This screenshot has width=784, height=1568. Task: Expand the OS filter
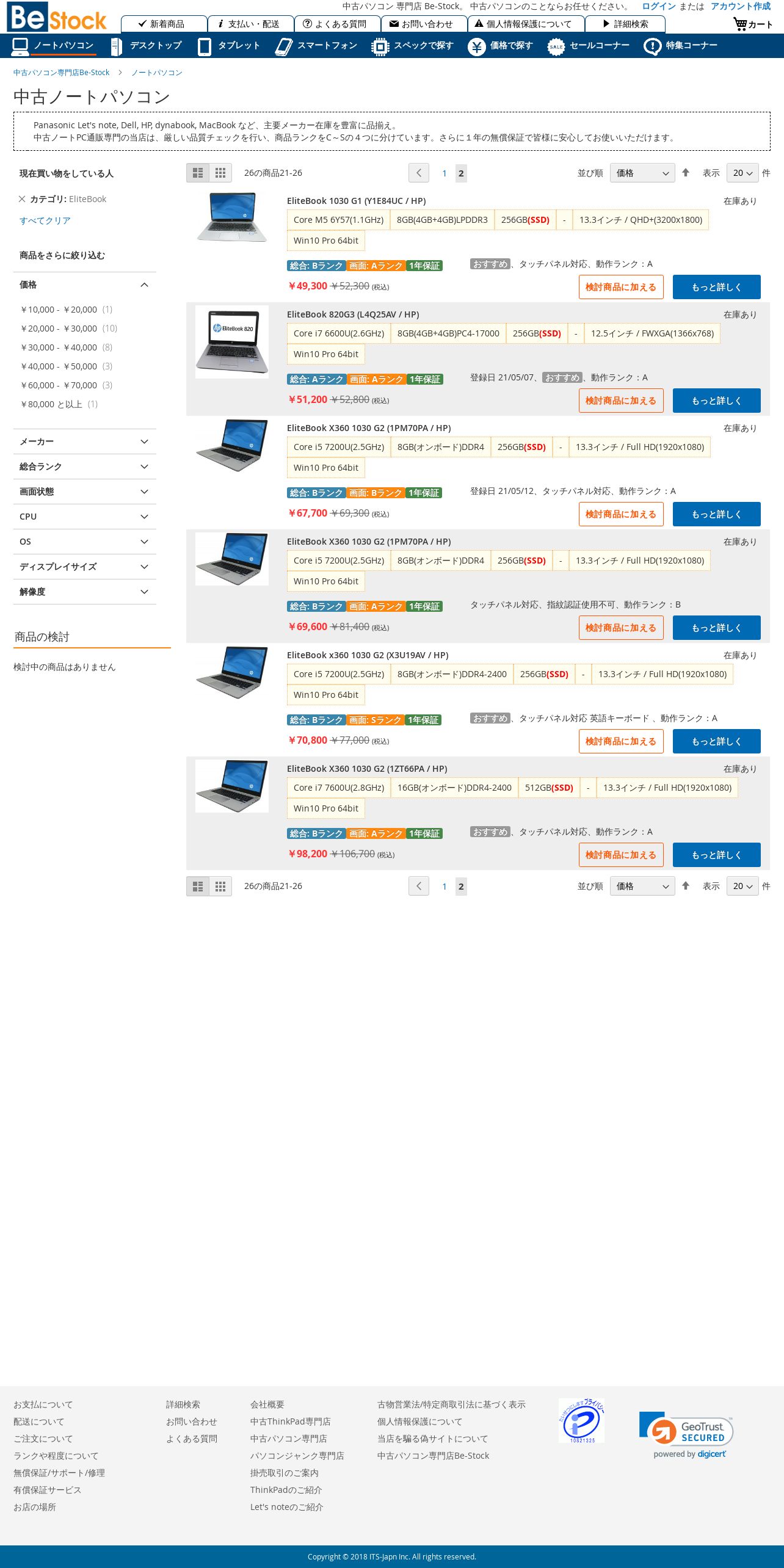pyautogui.click(x=85, y=542)
